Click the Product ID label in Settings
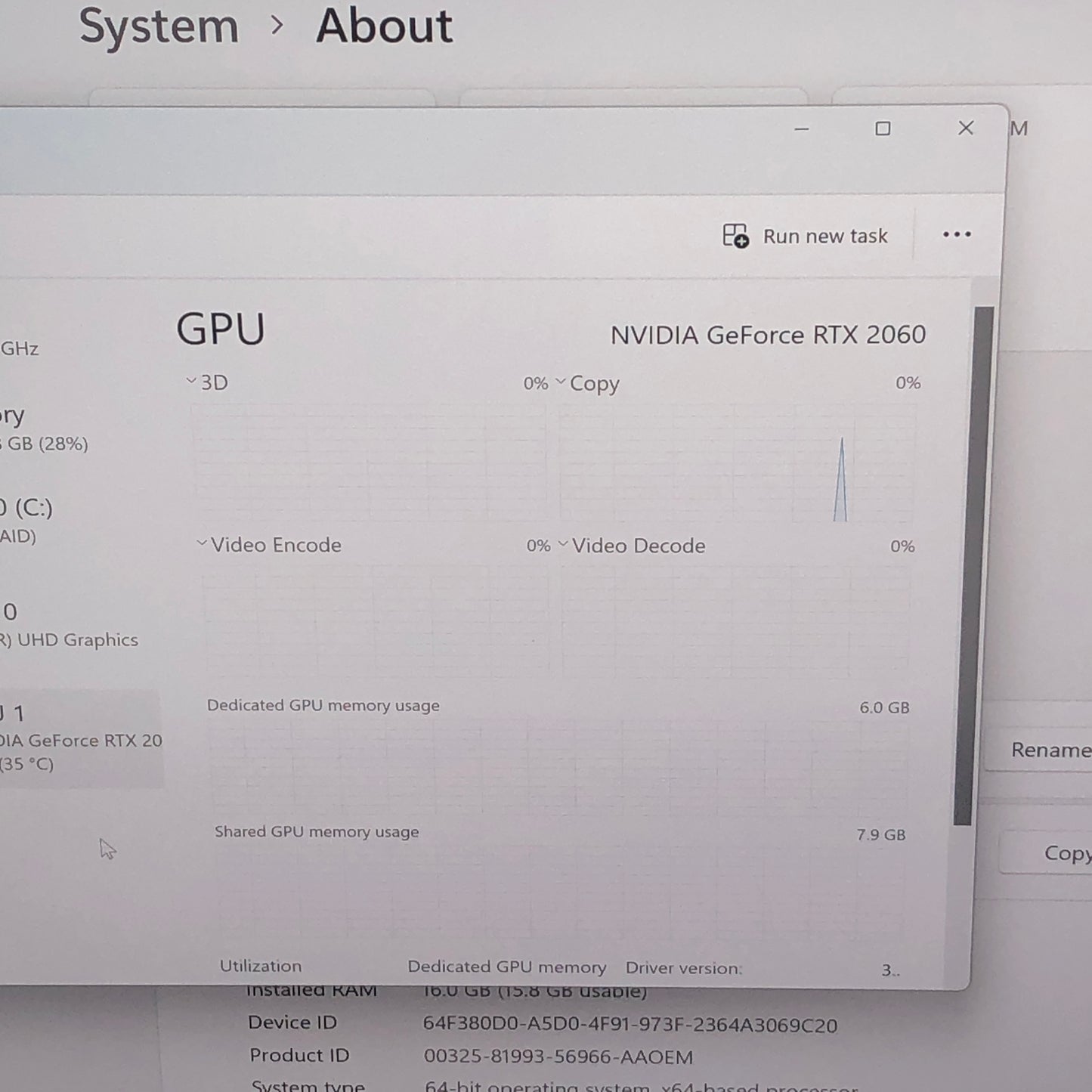This screenshot has width=1092, height=1092. coord(299,1055)
